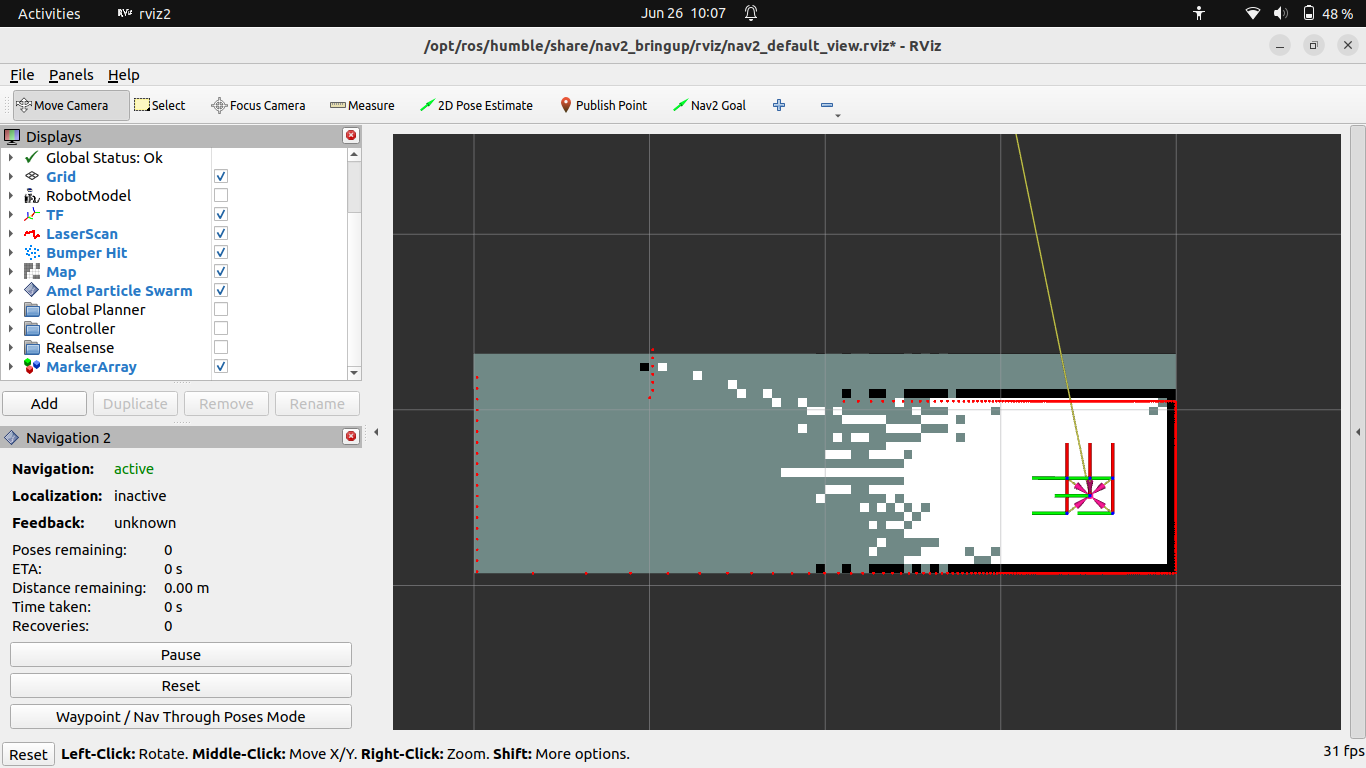Disable the LaserScan display checkbox
Viewport: 1366px width, 768px height.
point(219,232)
